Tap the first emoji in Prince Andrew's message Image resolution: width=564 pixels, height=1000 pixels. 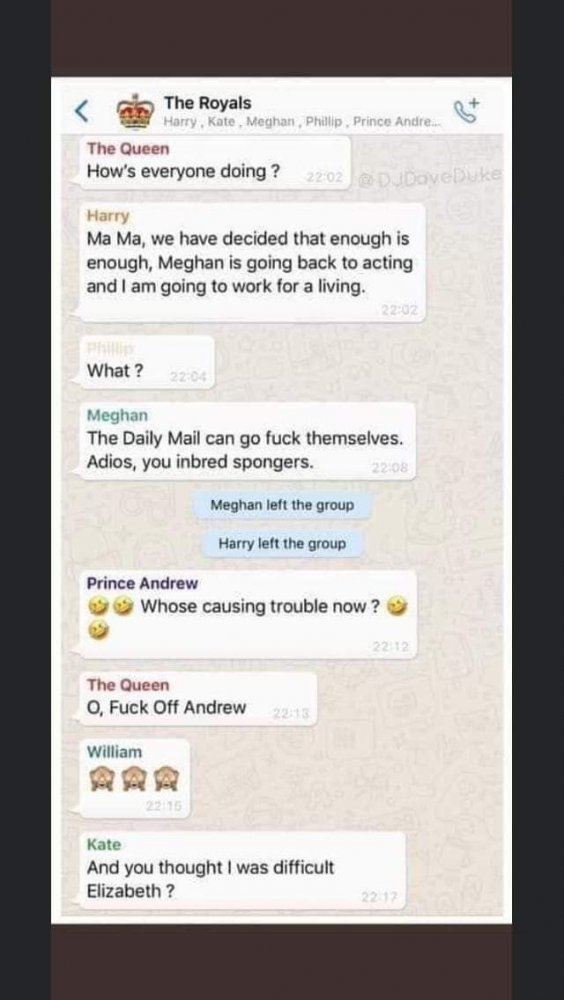[x=98, y=607]
